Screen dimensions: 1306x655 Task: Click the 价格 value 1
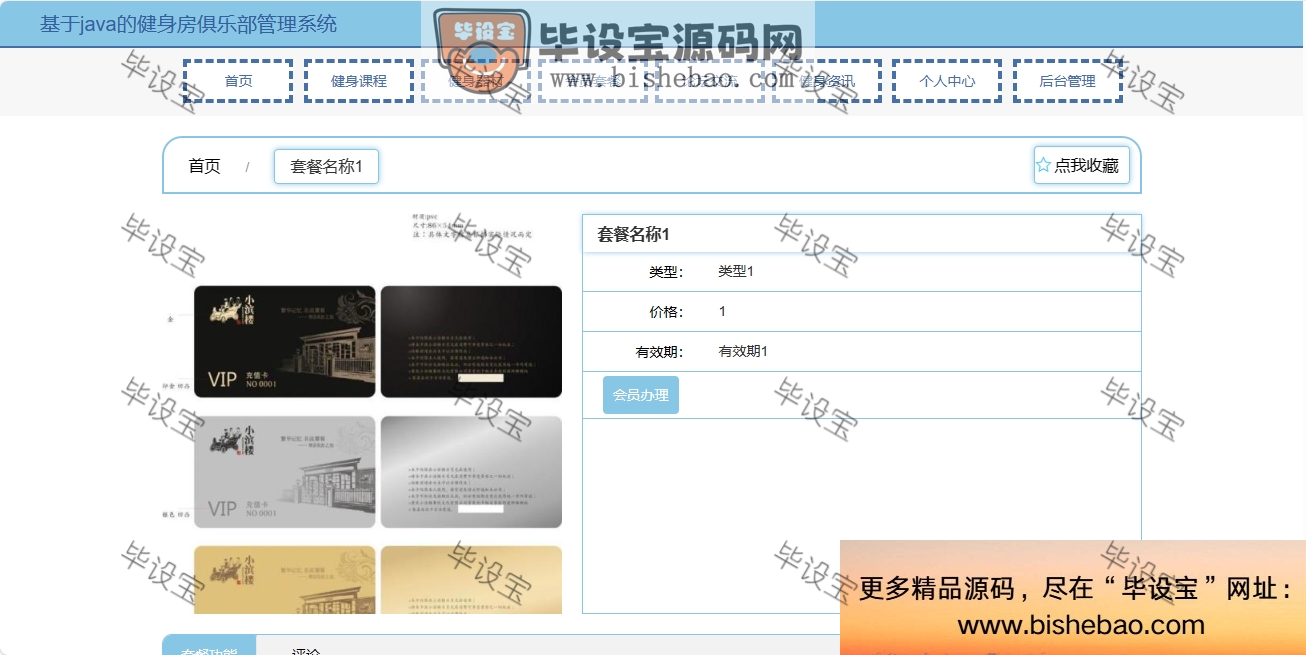tap(722, 312)
